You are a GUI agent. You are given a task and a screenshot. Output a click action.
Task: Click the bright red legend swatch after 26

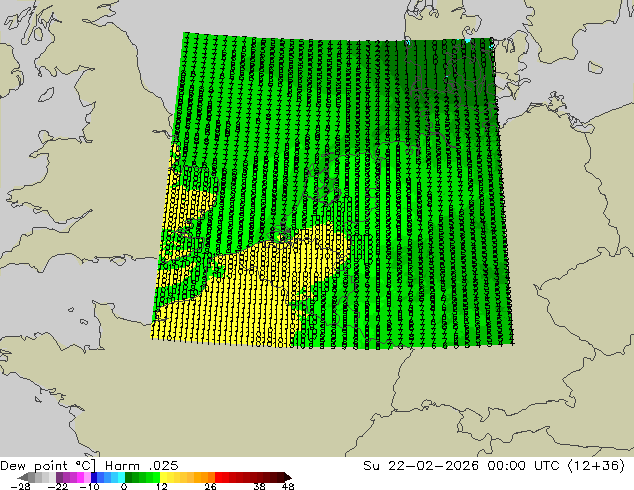218,477
